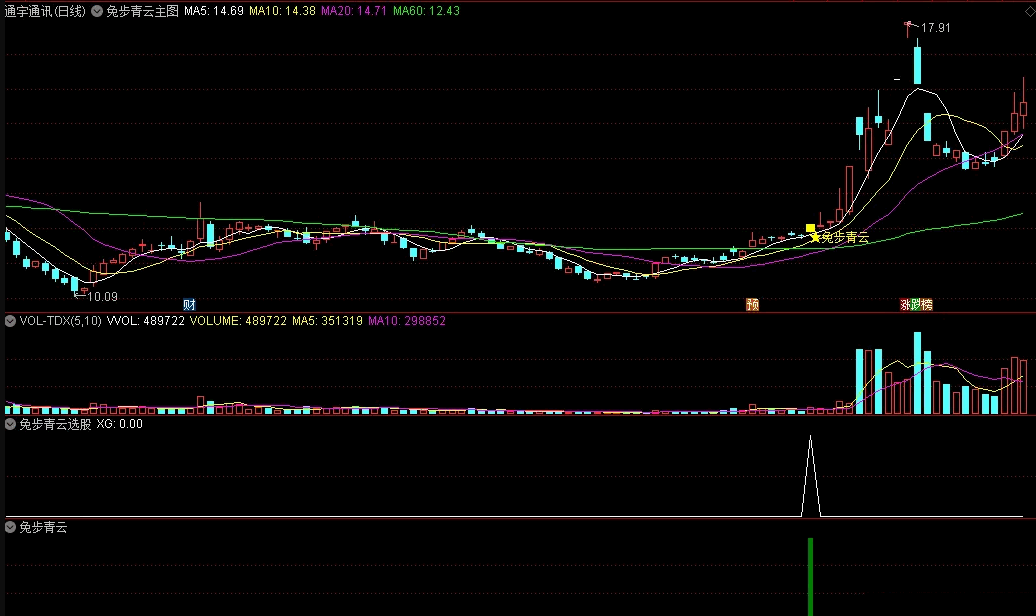Click the volume MA5: 351319 value
This screenshot has height=616, width=1036.
coord(327,321)
